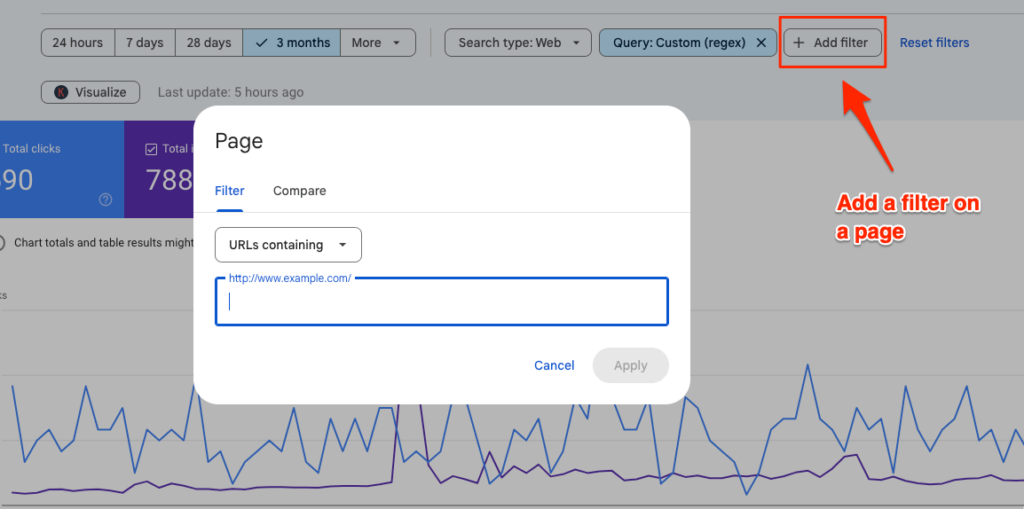Open the URLs containing dropdown

pyautogui.click(x=288, y=245)
